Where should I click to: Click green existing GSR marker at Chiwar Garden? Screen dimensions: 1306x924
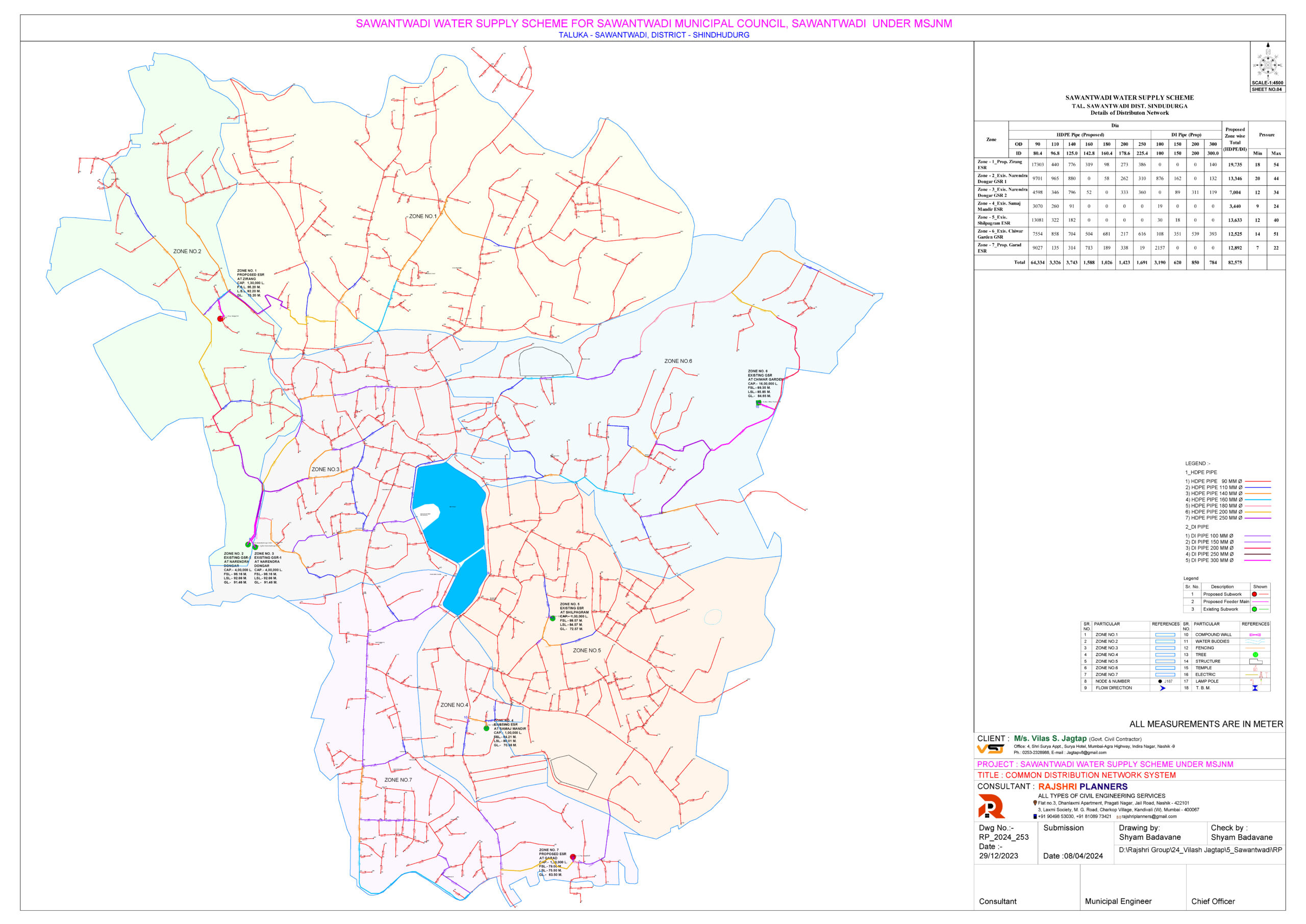[758, 403]
